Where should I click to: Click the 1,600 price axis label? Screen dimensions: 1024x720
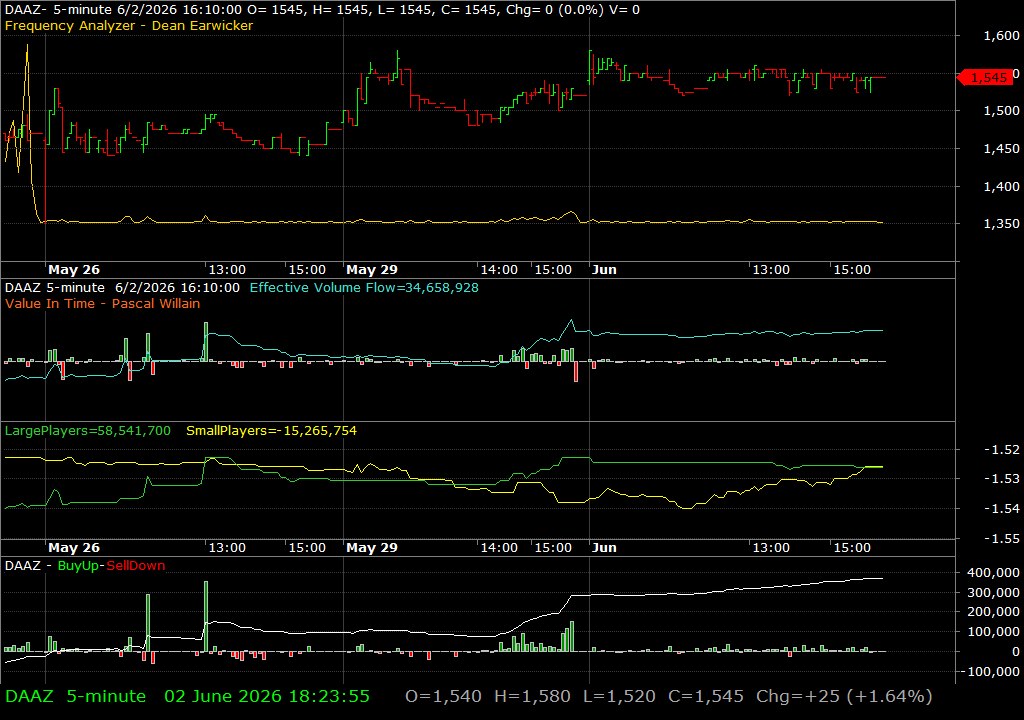pyautogui.click(x=1001, y=36)
